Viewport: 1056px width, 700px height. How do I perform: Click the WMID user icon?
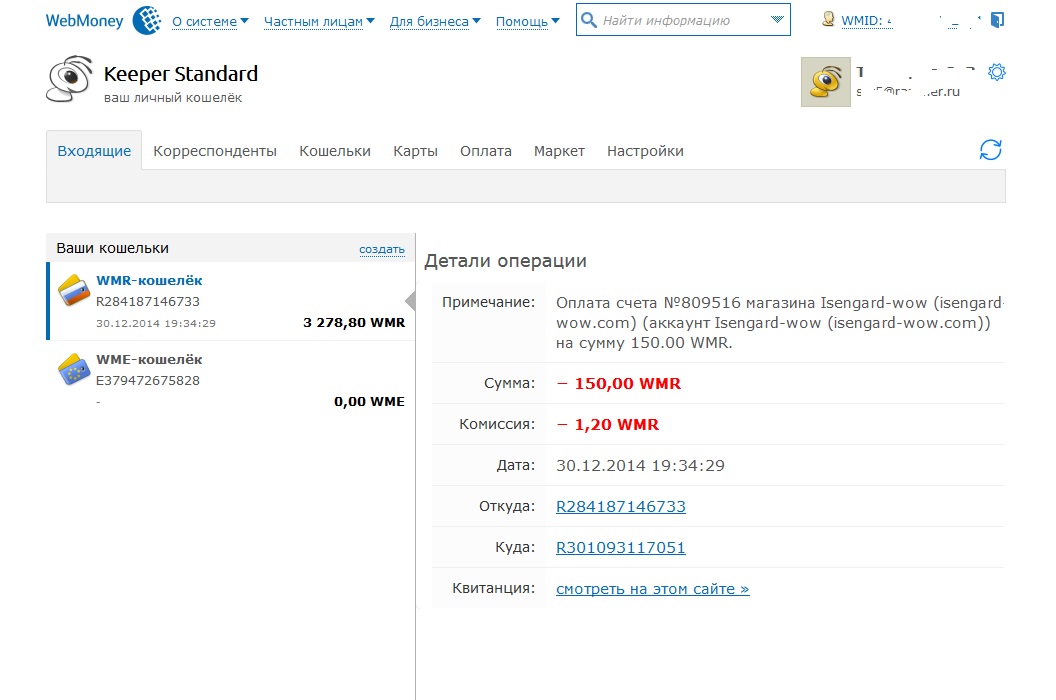pyautogui.click(x=828, y=20)
